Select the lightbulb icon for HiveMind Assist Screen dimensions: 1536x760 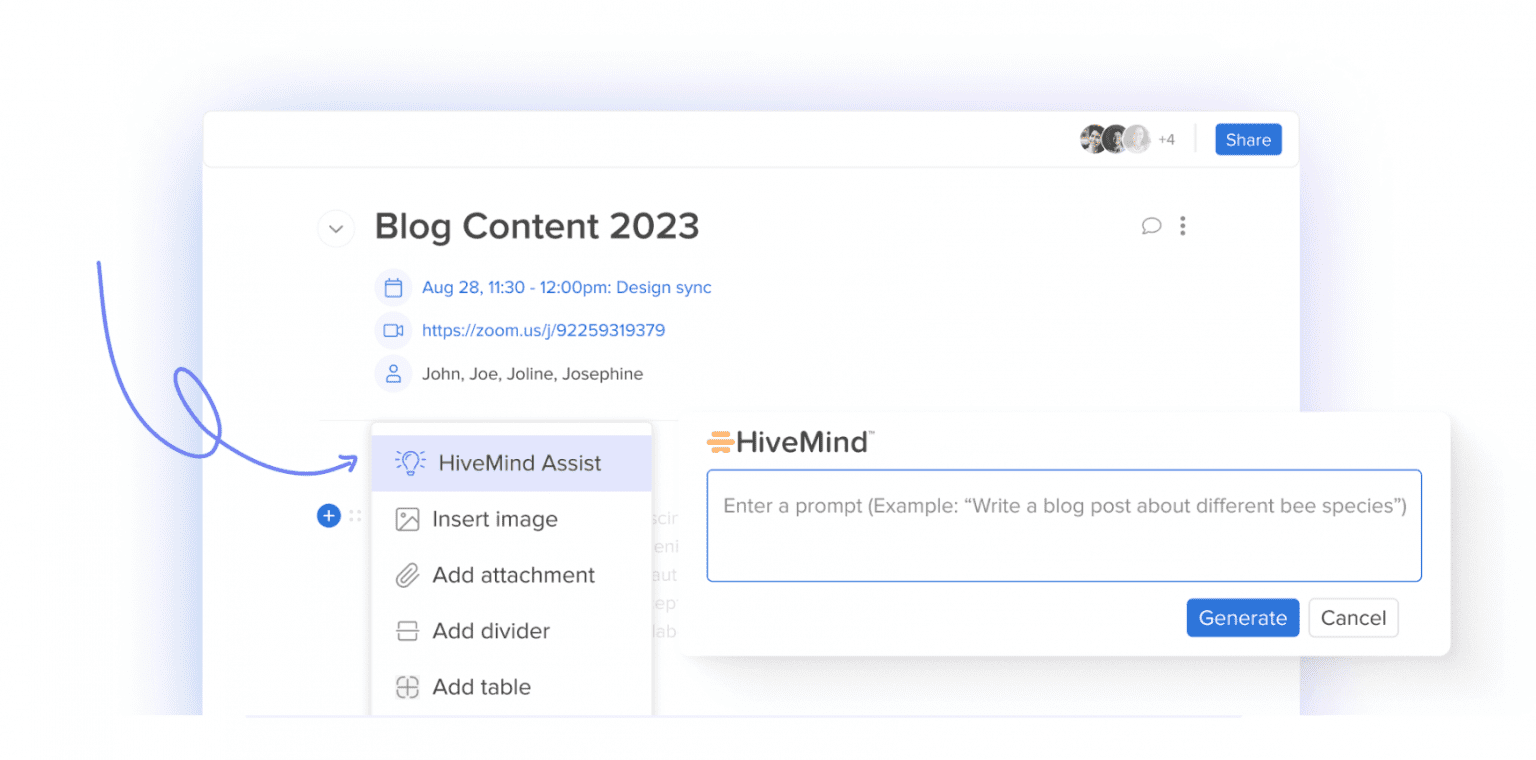click(408, 462)
